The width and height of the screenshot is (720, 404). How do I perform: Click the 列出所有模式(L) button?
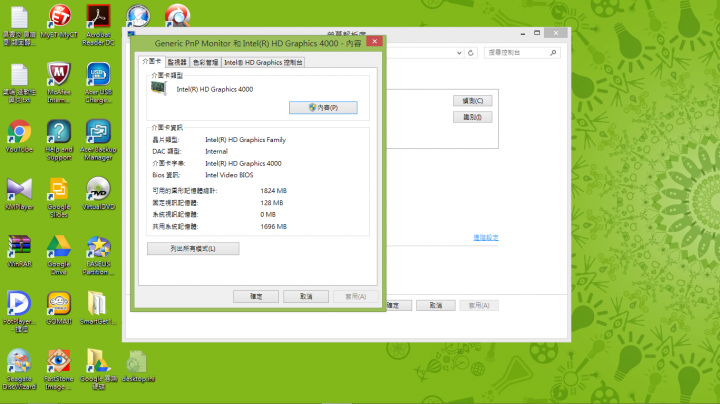coord(193,248)
